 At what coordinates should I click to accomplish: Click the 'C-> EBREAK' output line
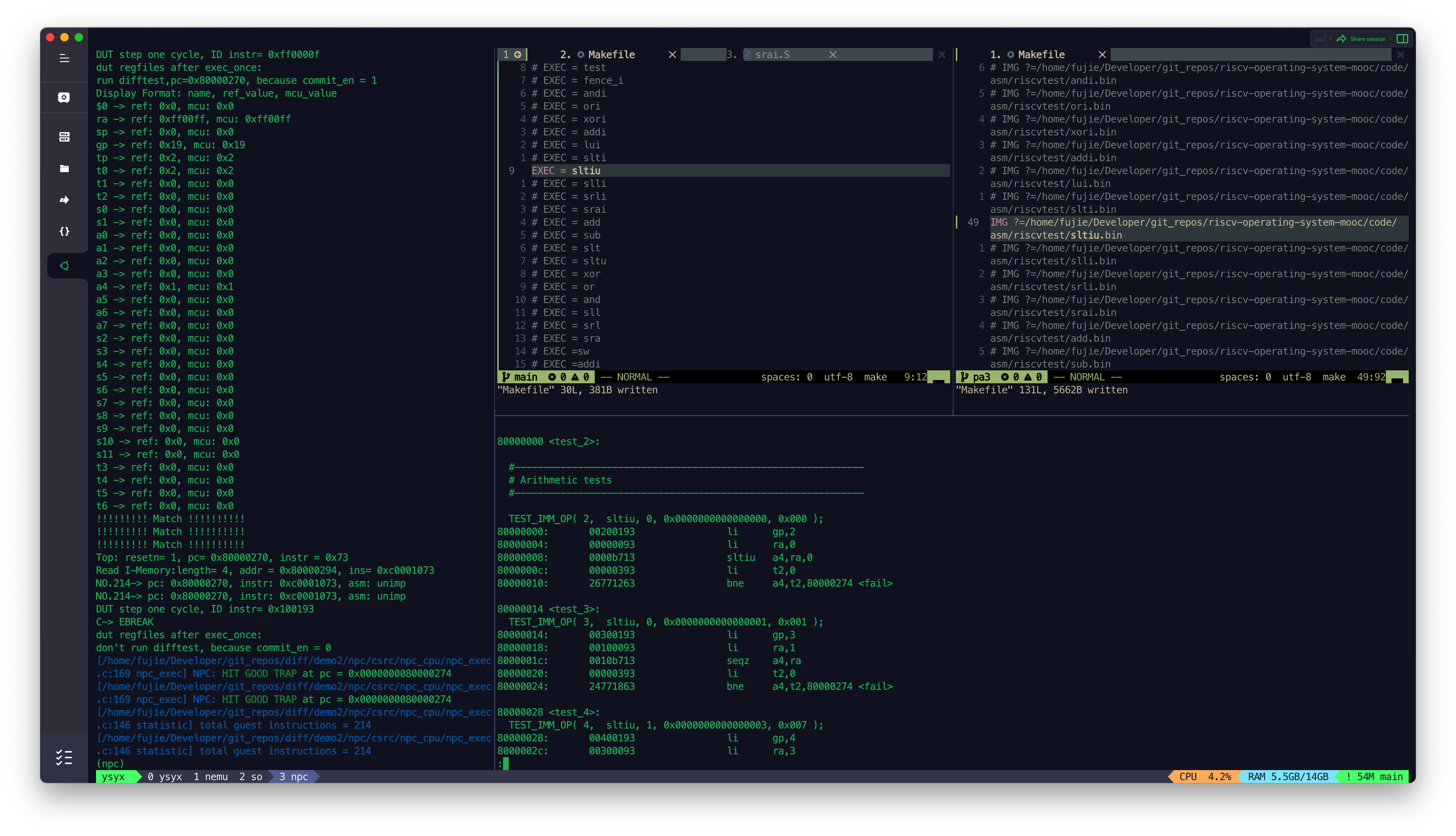pyautogui.click(x=125, y=621)
